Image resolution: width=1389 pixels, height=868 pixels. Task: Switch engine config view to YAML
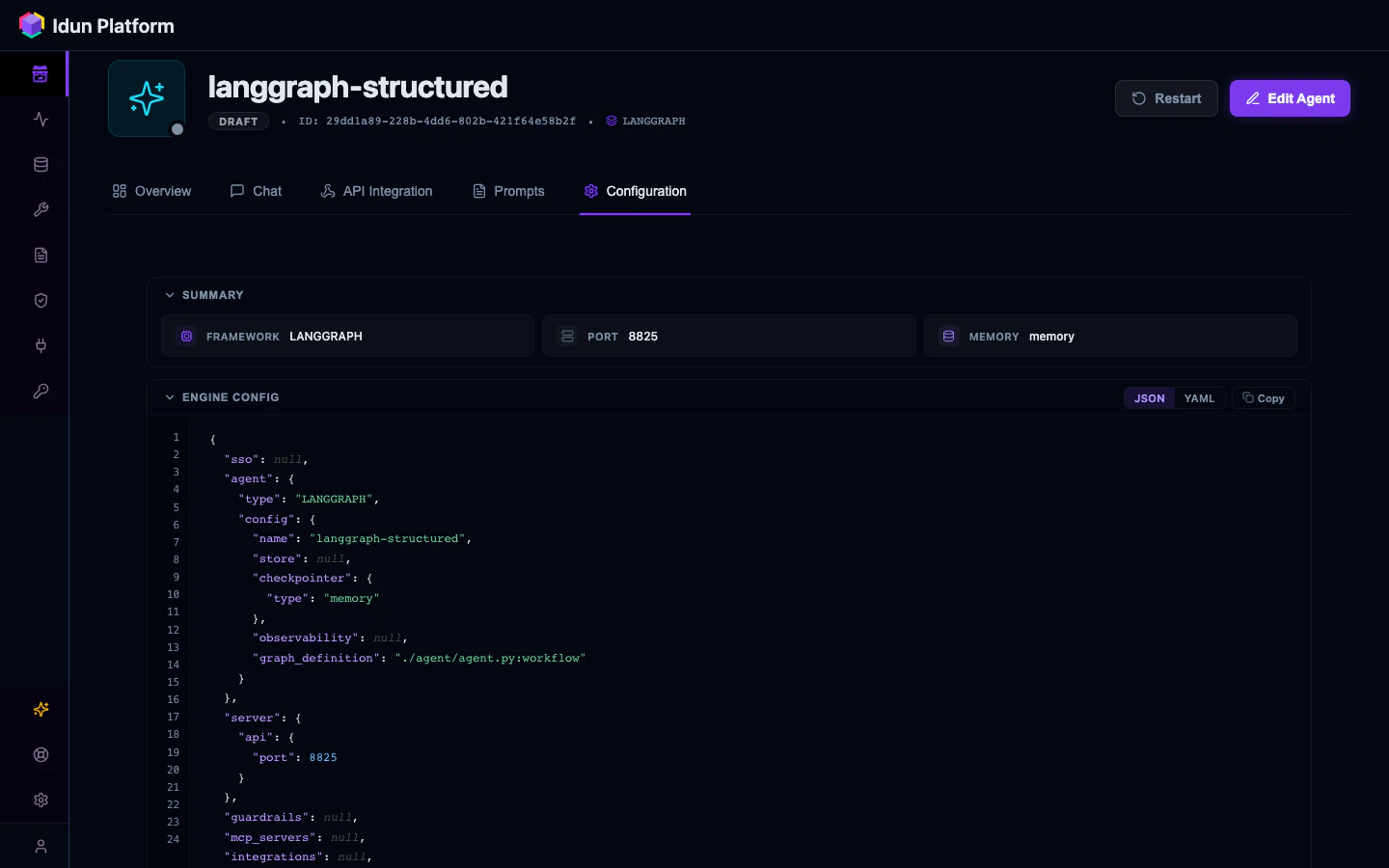click(x=1199, y=398)
